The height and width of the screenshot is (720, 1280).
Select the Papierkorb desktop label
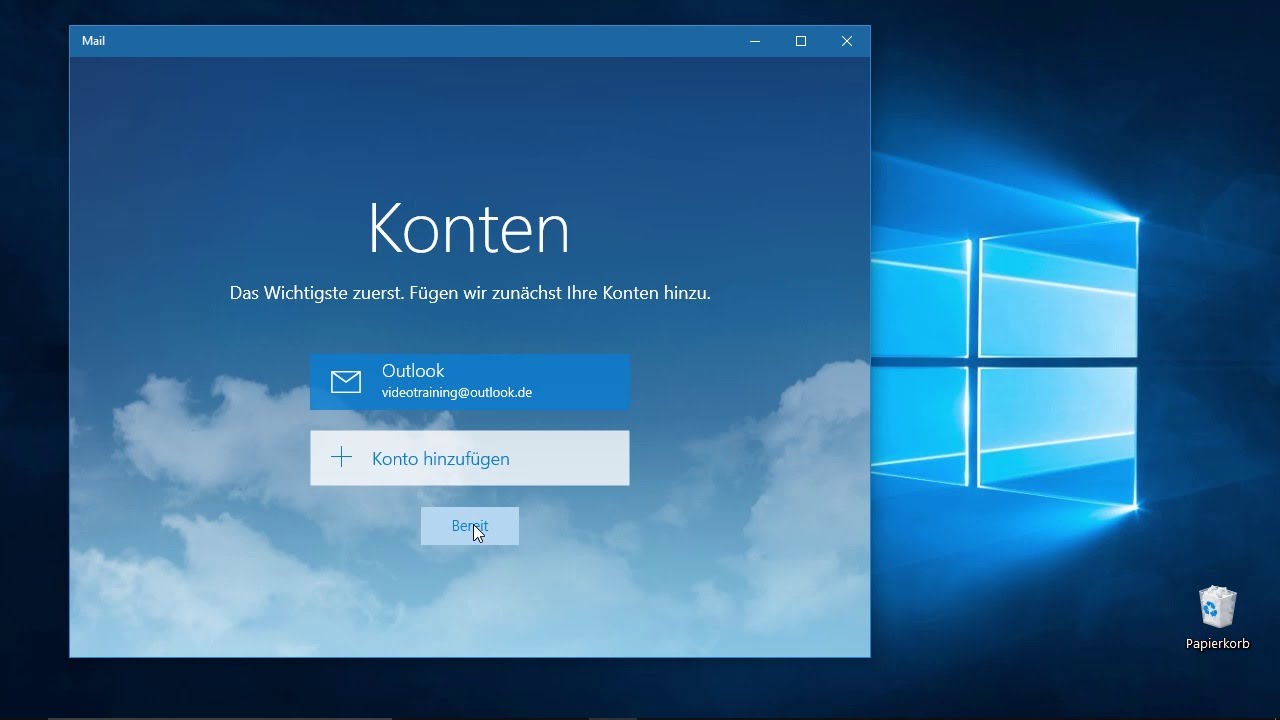pos(1217,644)
